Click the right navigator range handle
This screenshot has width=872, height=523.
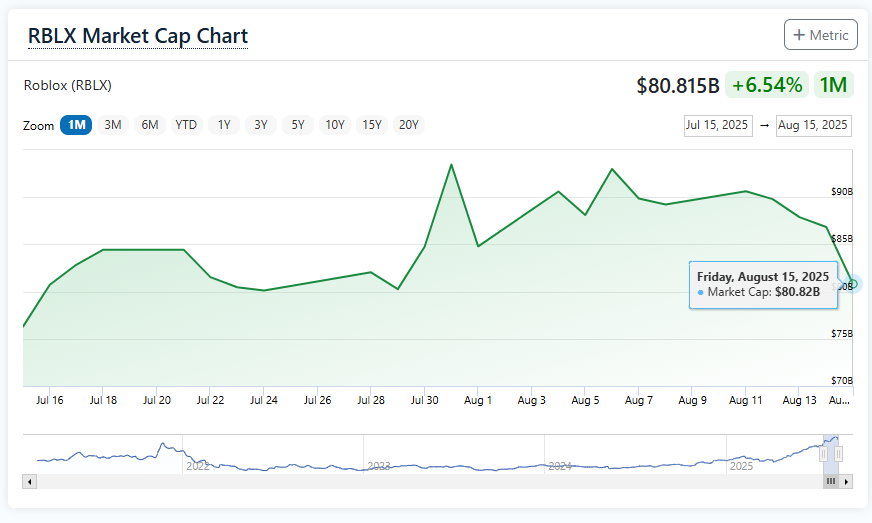838,454
